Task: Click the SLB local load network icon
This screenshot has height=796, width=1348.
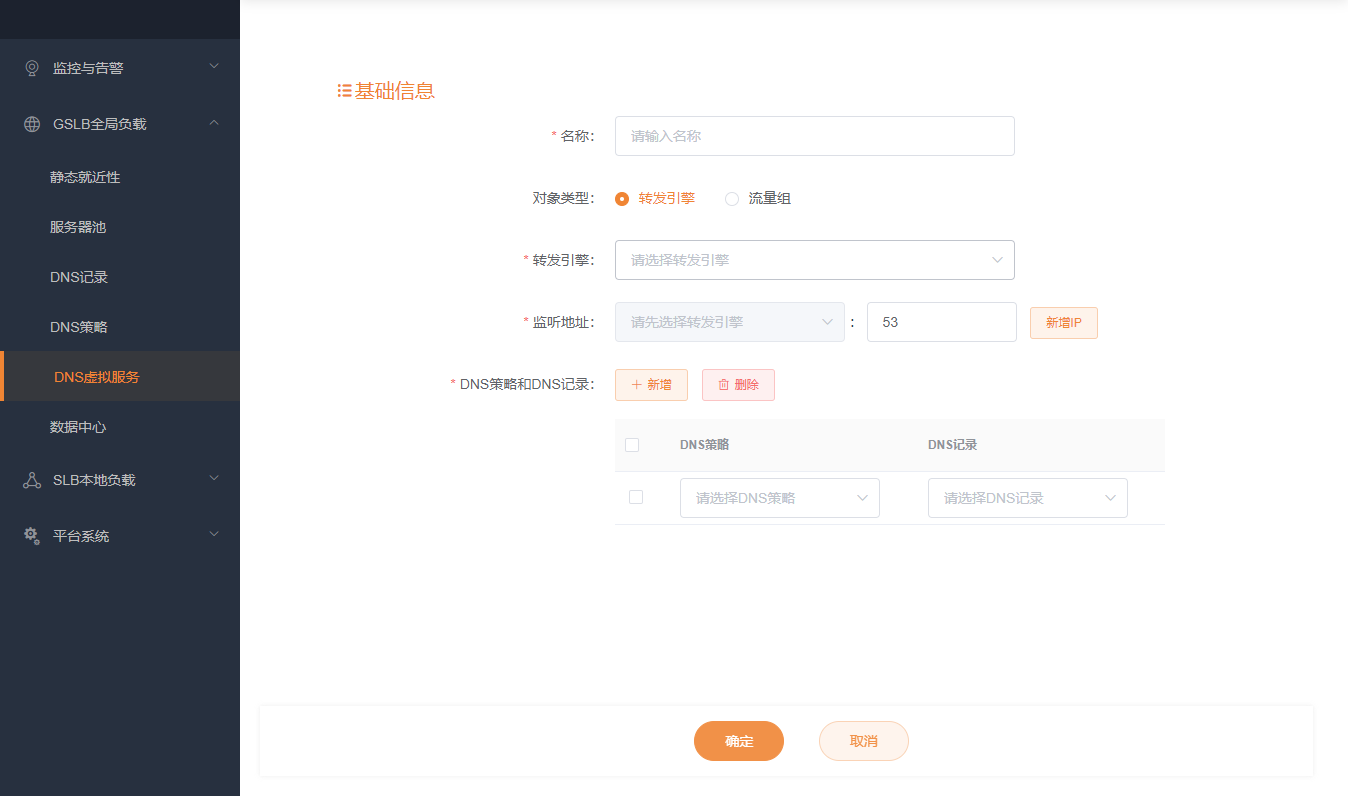Action: point(32,480)
